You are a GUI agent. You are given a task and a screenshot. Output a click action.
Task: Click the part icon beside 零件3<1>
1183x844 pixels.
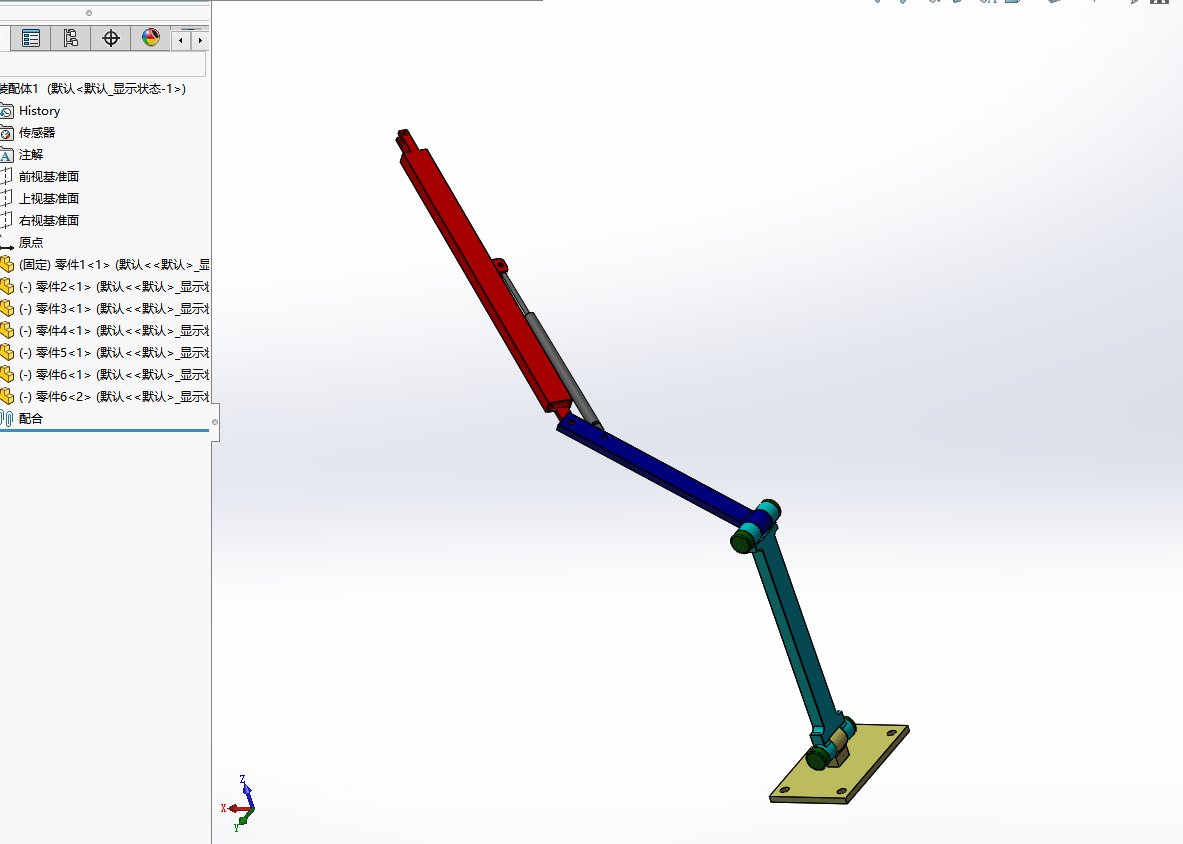click(7, 308)
